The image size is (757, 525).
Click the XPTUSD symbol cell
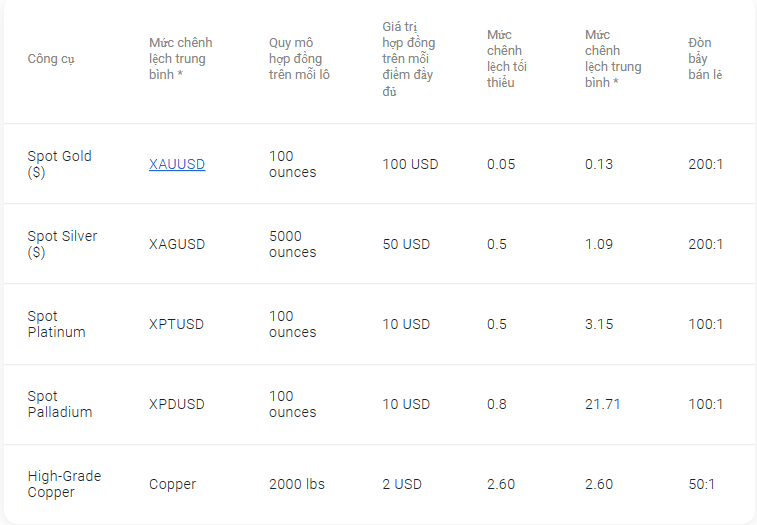pos(176,324)
